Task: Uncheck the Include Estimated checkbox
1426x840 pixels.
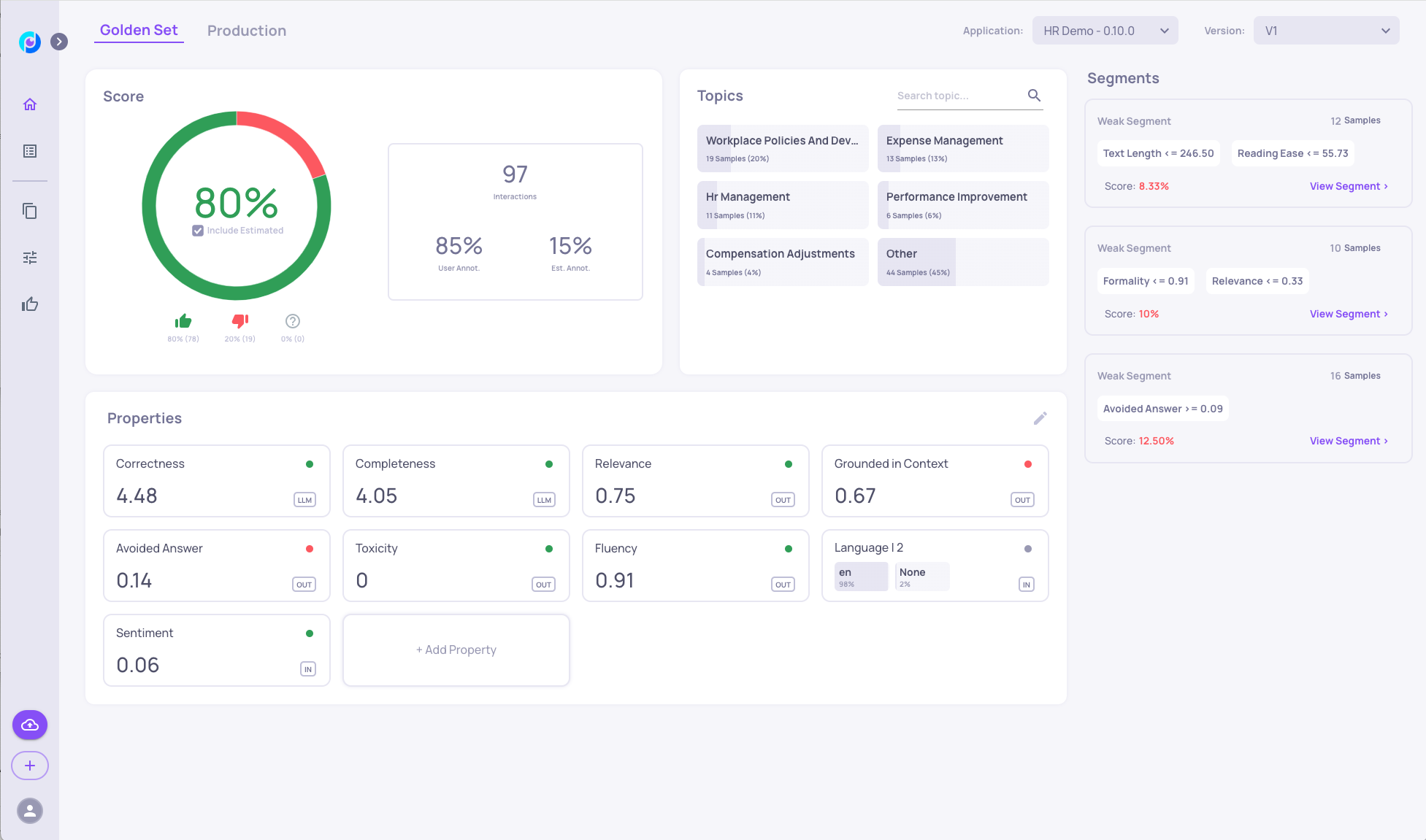Action: point(198,231)
